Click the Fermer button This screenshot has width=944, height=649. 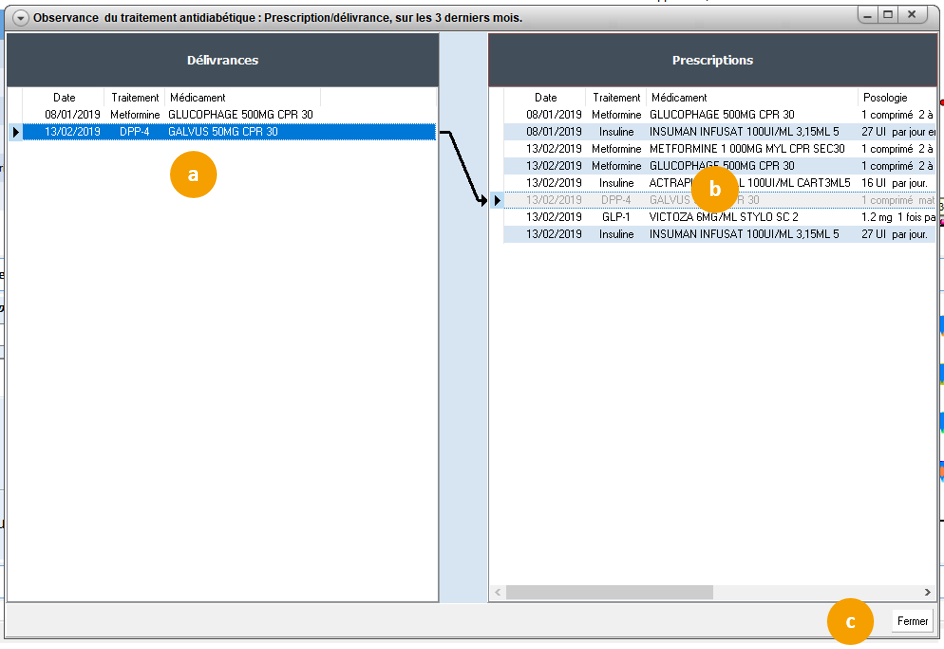pos(912,621)
